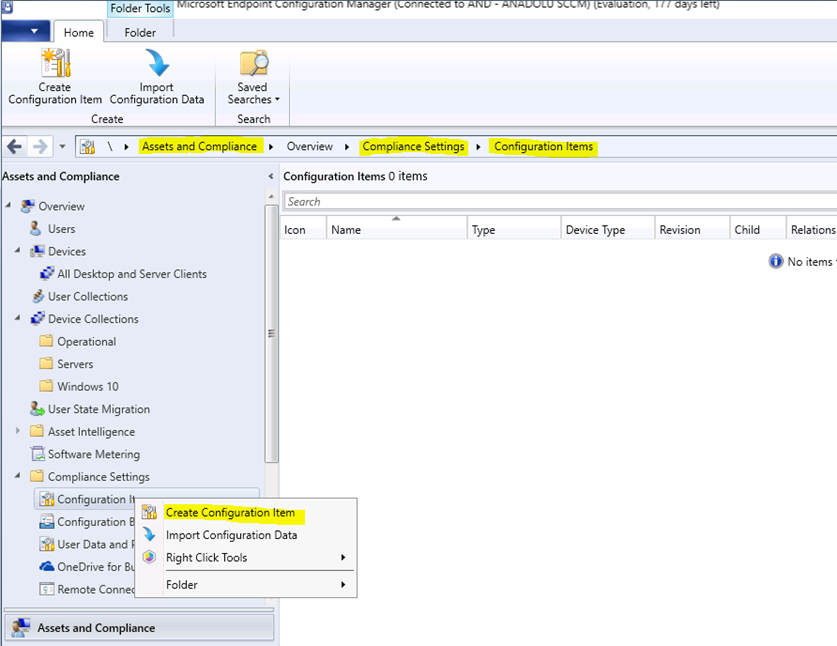Viewport: 837px width, 646px height.
Task: Choose Create Configuration Item from context menu
Action: (x=246, y=513)
